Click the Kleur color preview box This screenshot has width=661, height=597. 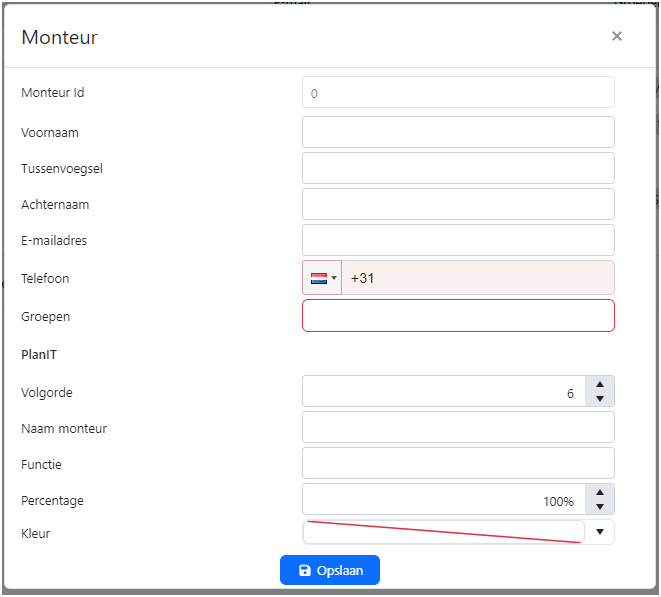443,532
